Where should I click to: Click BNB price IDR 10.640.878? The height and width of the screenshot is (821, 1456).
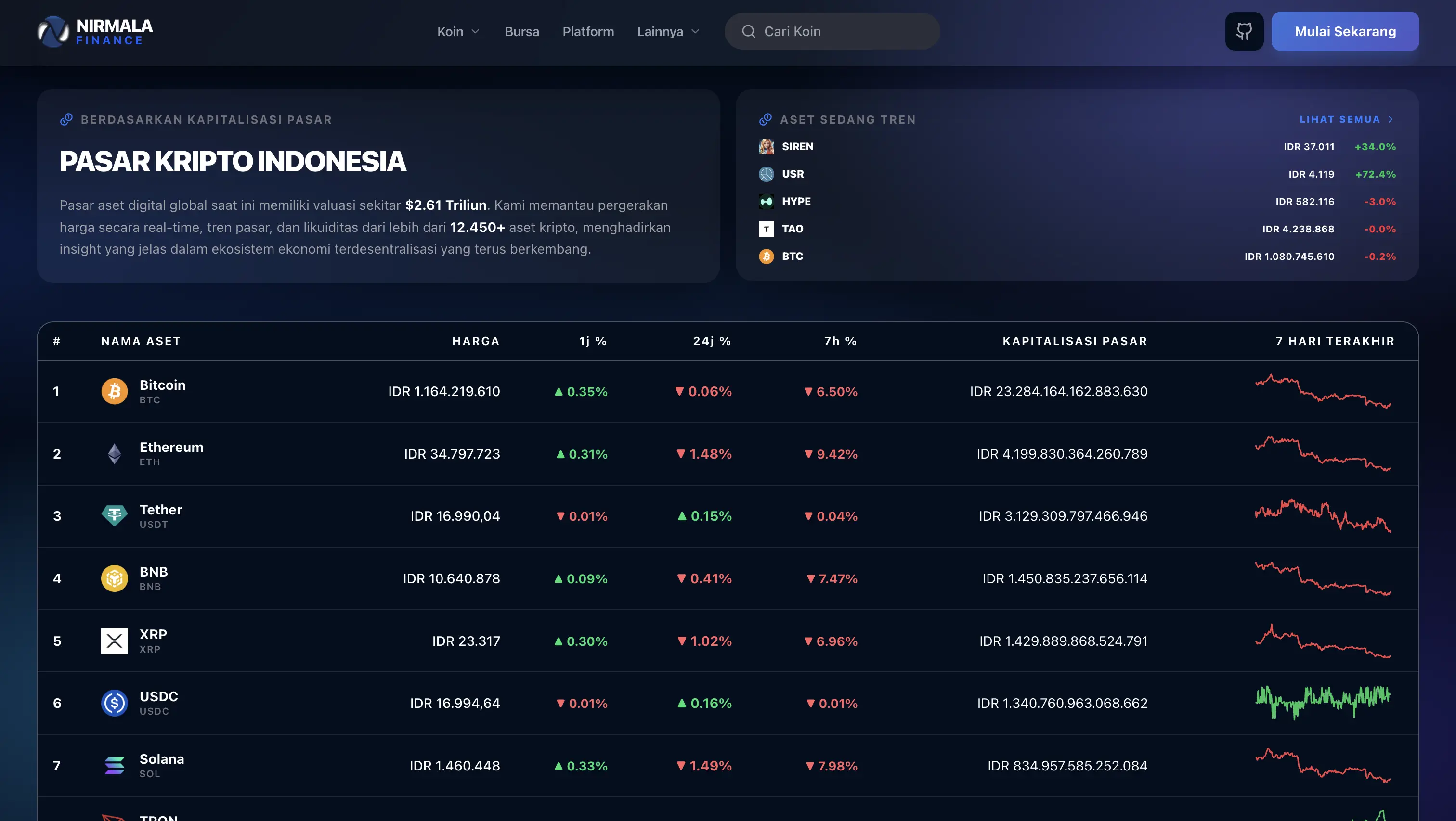pyautogui.click(x=451, y=578)
